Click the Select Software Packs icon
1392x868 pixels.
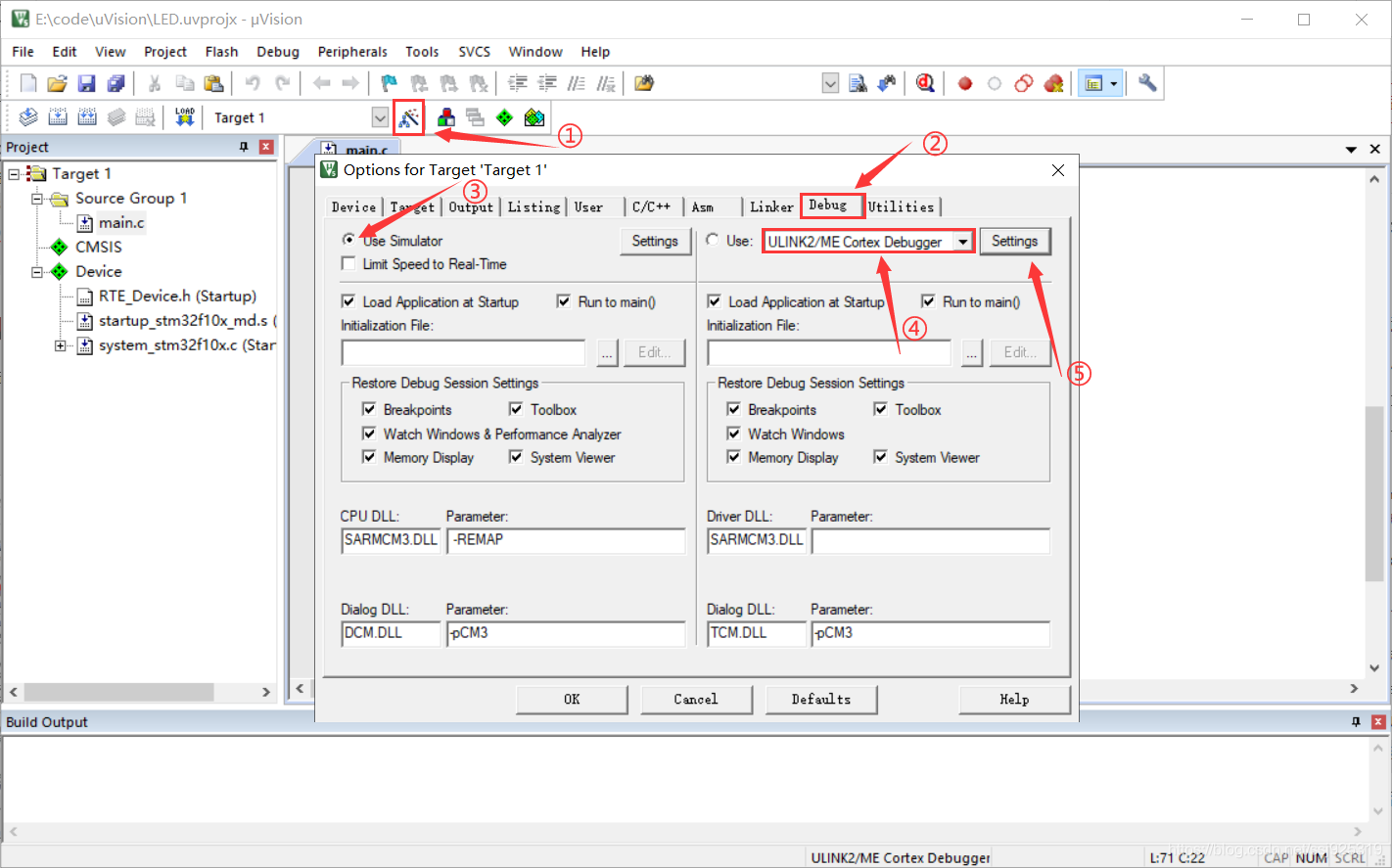point(534,117)
